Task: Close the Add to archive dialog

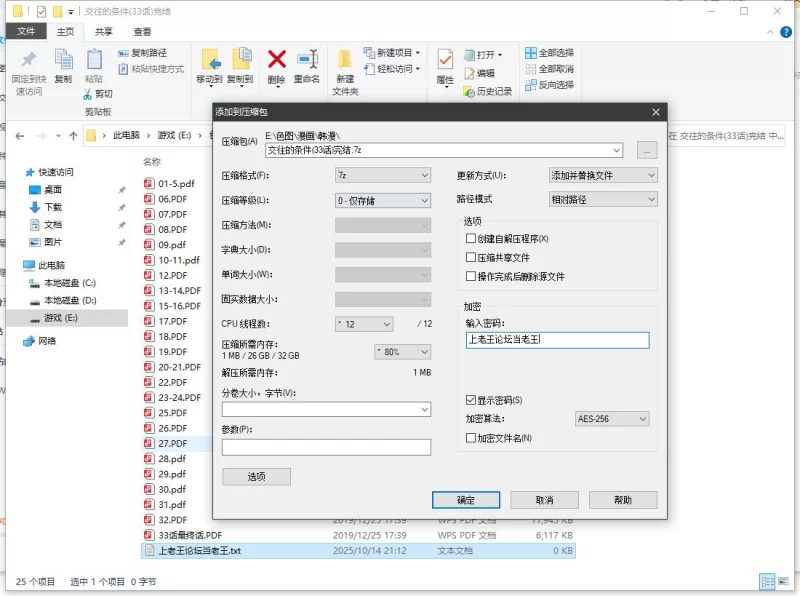Action: (x=656, y=112)
